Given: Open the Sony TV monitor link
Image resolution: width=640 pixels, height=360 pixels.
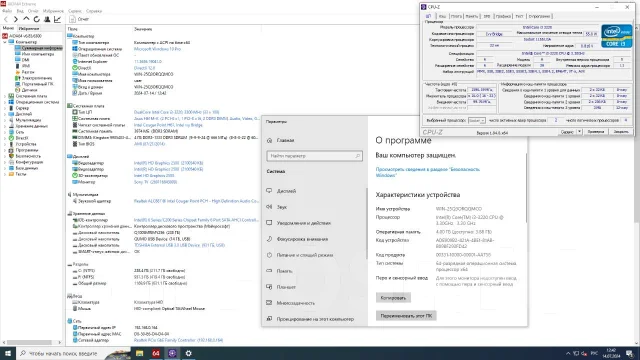Looking at the screenshot, I should [155, 182].
